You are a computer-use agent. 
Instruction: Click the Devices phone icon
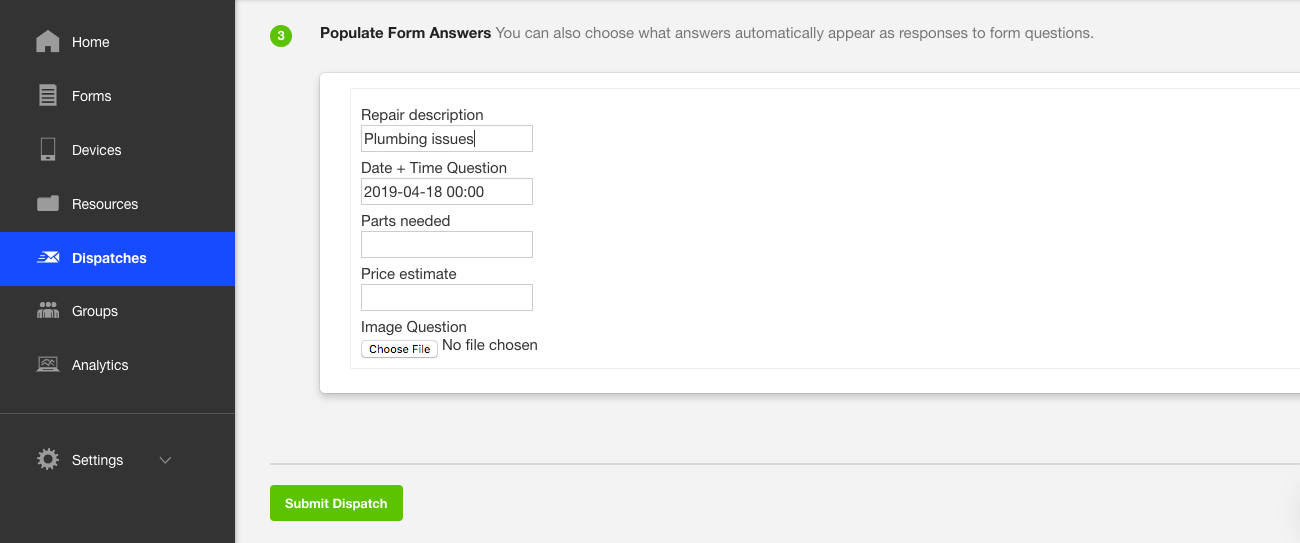click(x=47, y=150)
